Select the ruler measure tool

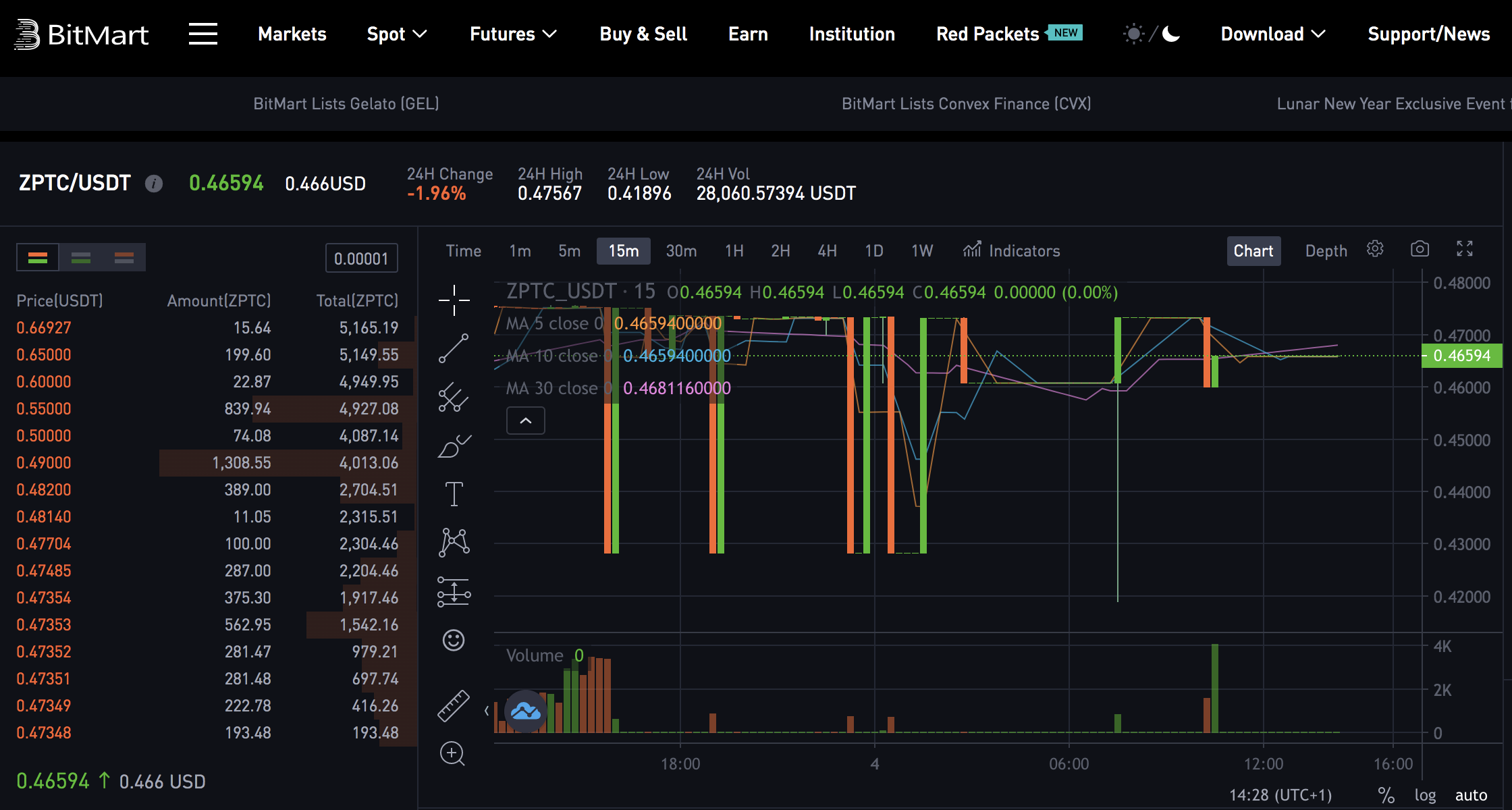454,706
